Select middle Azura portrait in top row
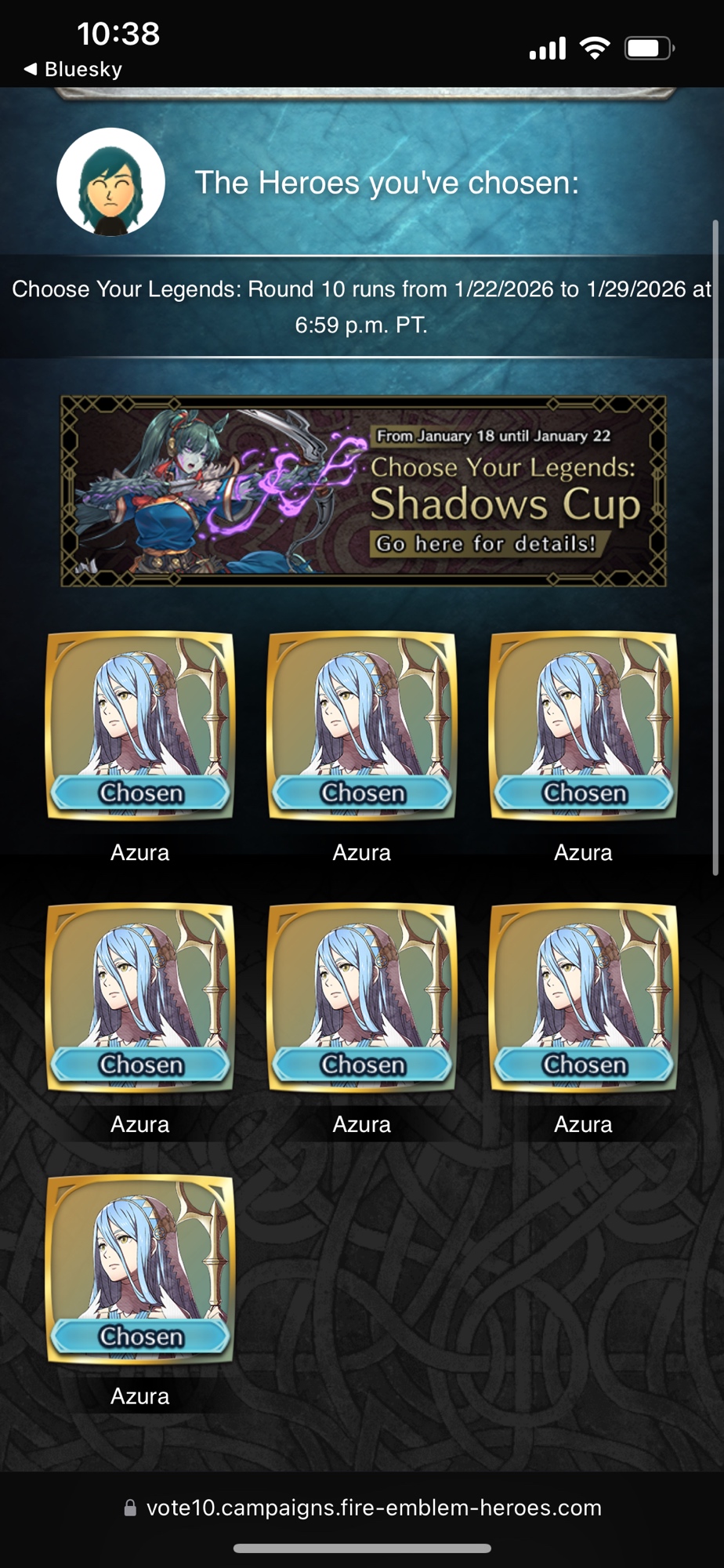This screenshot has height=1568, width=724. click(x=362, y=725)
